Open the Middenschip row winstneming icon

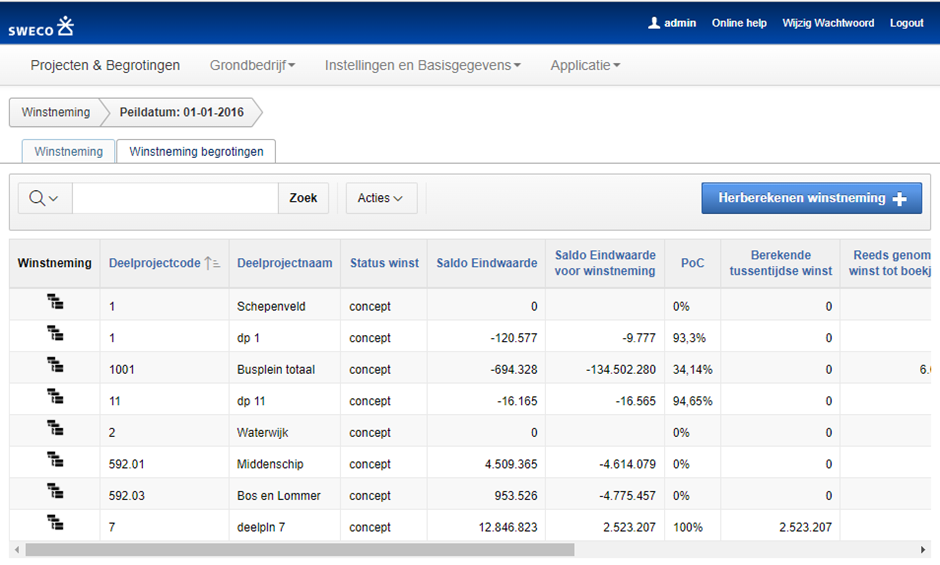point(55,461)
